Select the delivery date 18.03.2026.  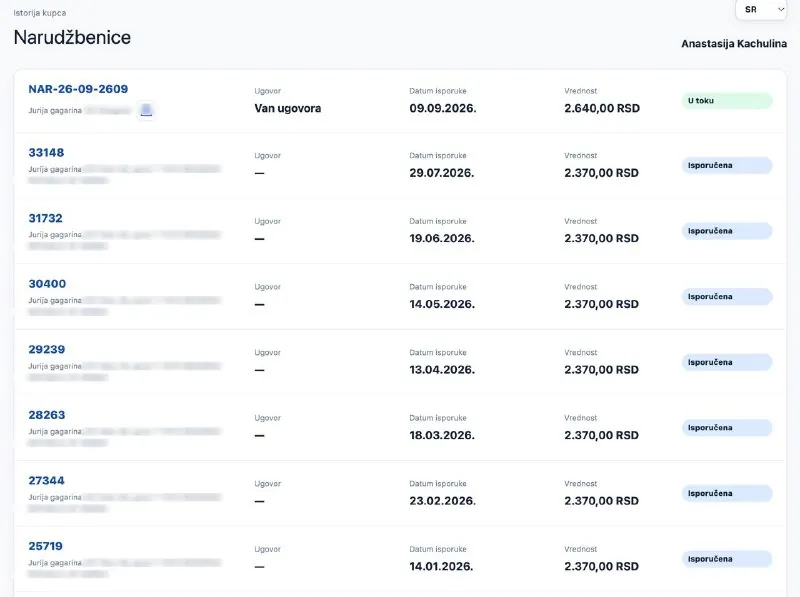(442, 435)
